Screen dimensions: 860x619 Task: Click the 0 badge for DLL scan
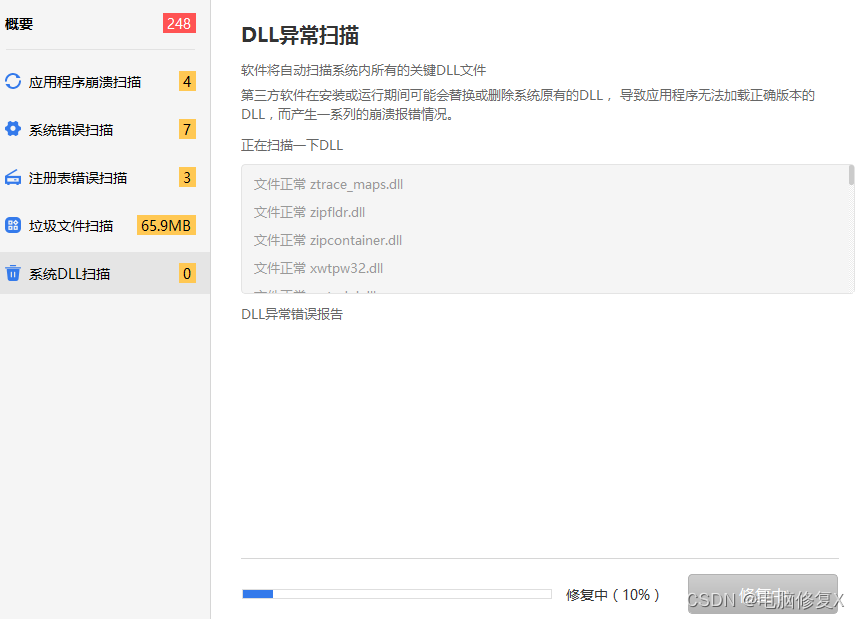[187, 273]
